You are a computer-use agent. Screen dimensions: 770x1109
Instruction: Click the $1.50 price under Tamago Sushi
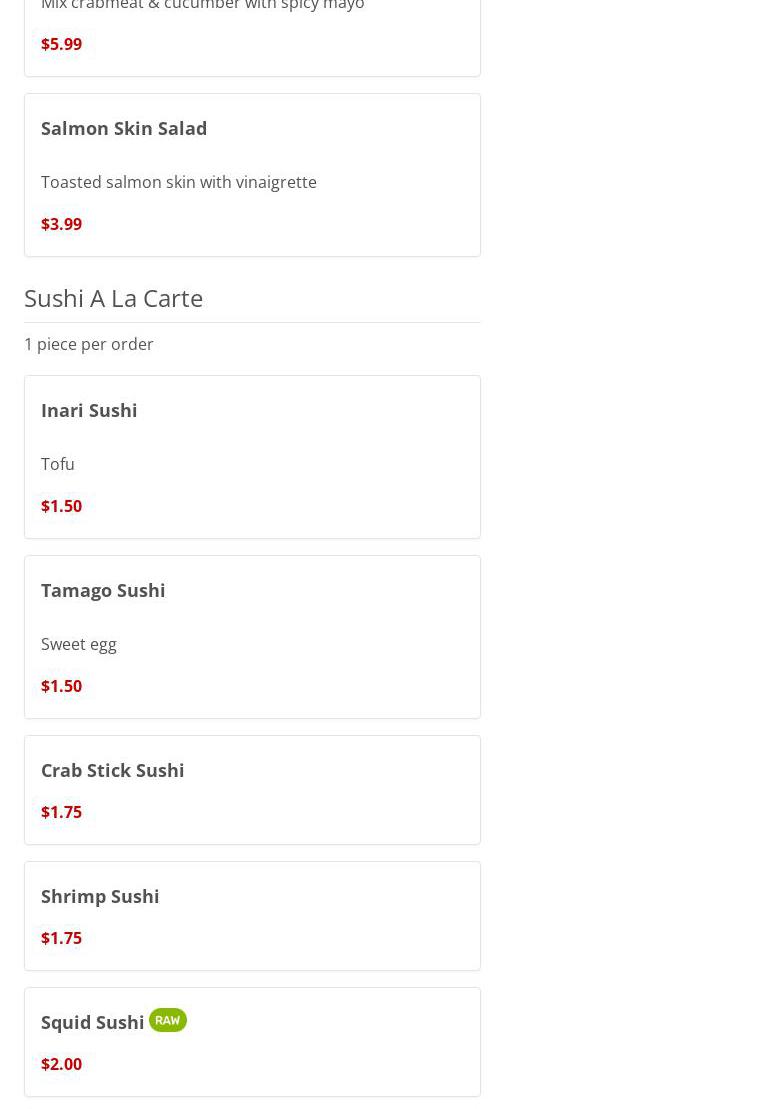pyautogui.click(x=61, y=686)
